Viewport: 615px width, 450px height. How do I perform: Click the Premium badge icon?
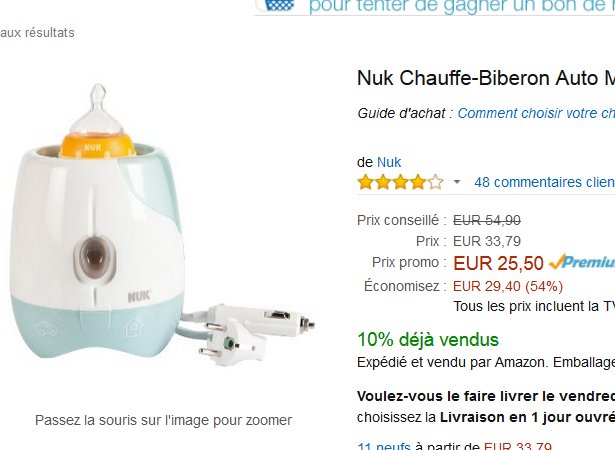(x=582, y=262)
